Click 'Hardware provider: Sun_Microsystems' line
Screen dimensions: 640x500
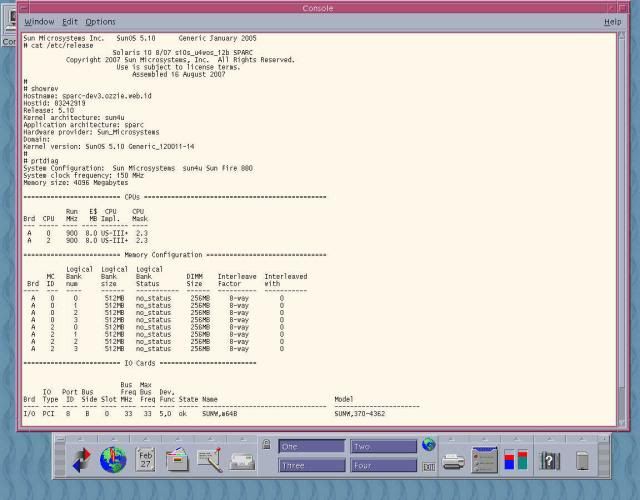tap(91, 132)
